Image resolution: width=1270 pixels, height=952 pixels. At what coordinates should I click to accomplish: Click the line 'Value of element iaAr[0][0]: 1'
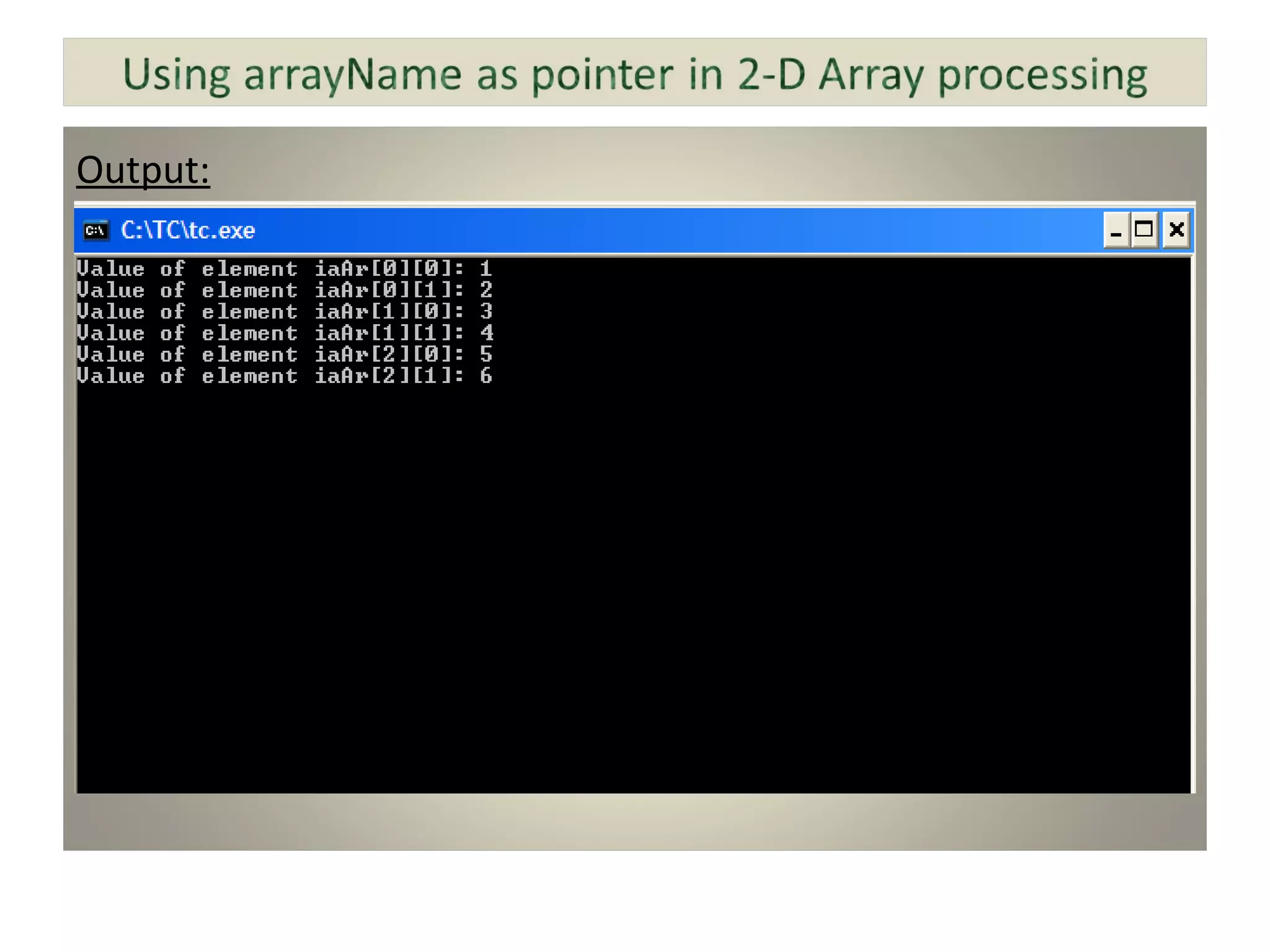pos(285,269)
